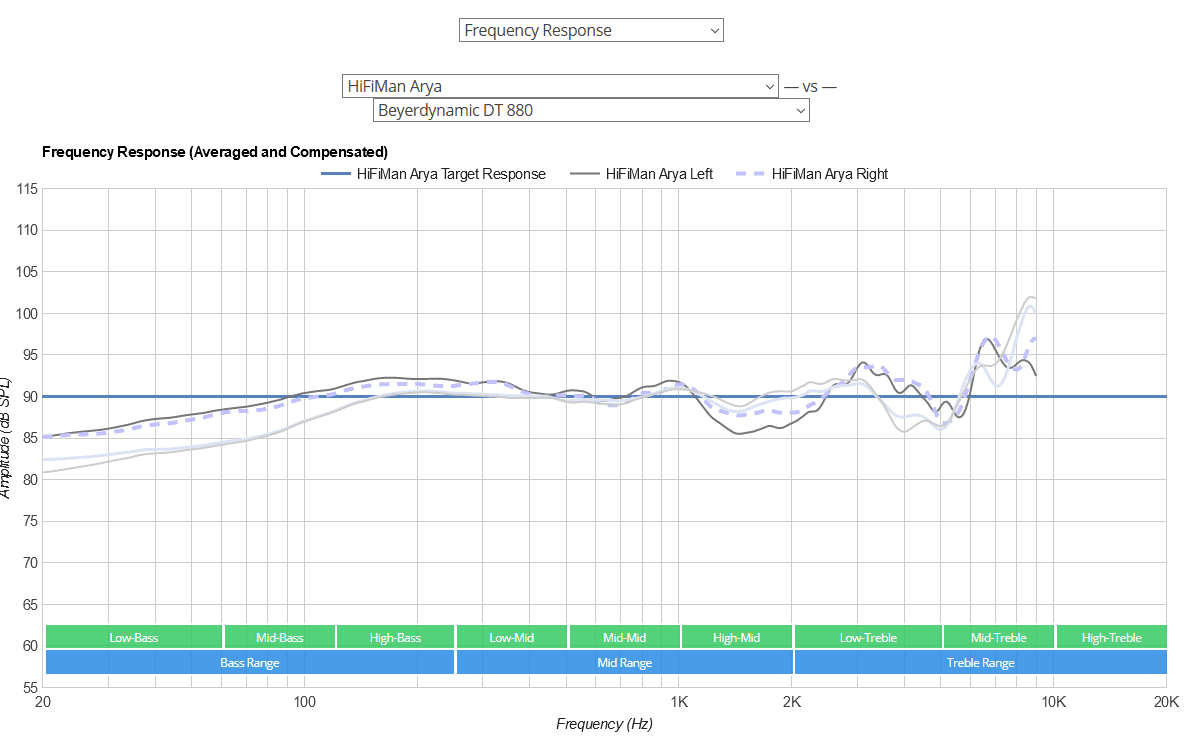This screenshot has width=1188, height=751.
Task: Click the blue Mid Range bar
Action: (x=624, y=662)
